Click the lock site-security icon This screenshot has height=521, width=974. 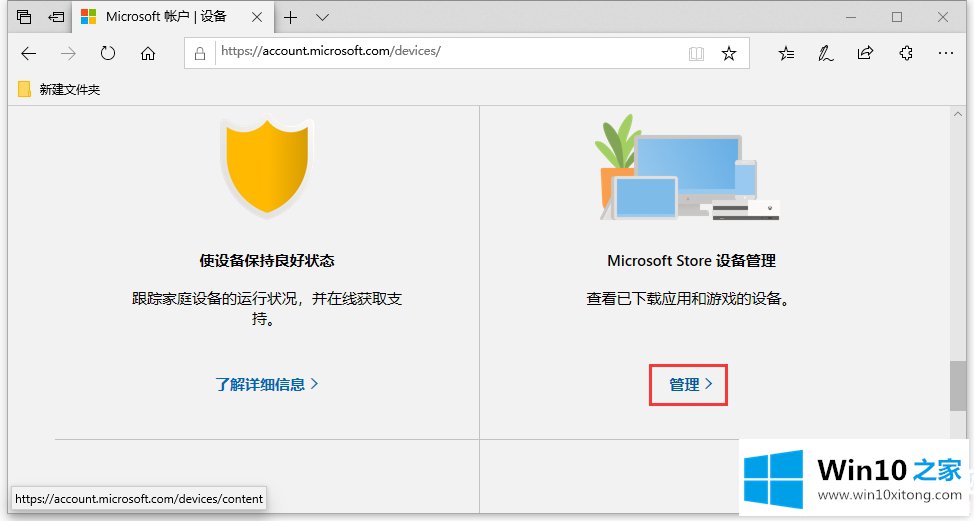point(199,54)
